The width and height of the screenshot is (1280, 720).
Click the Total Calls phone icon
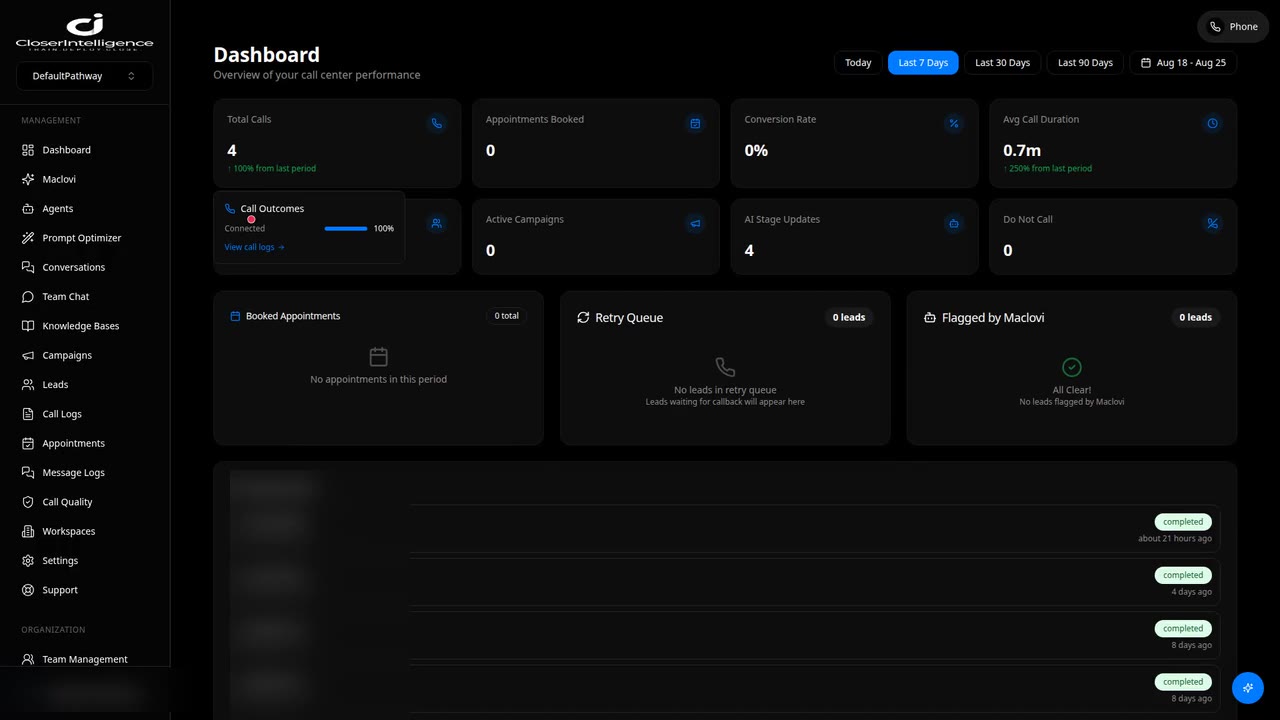[436, 123]
